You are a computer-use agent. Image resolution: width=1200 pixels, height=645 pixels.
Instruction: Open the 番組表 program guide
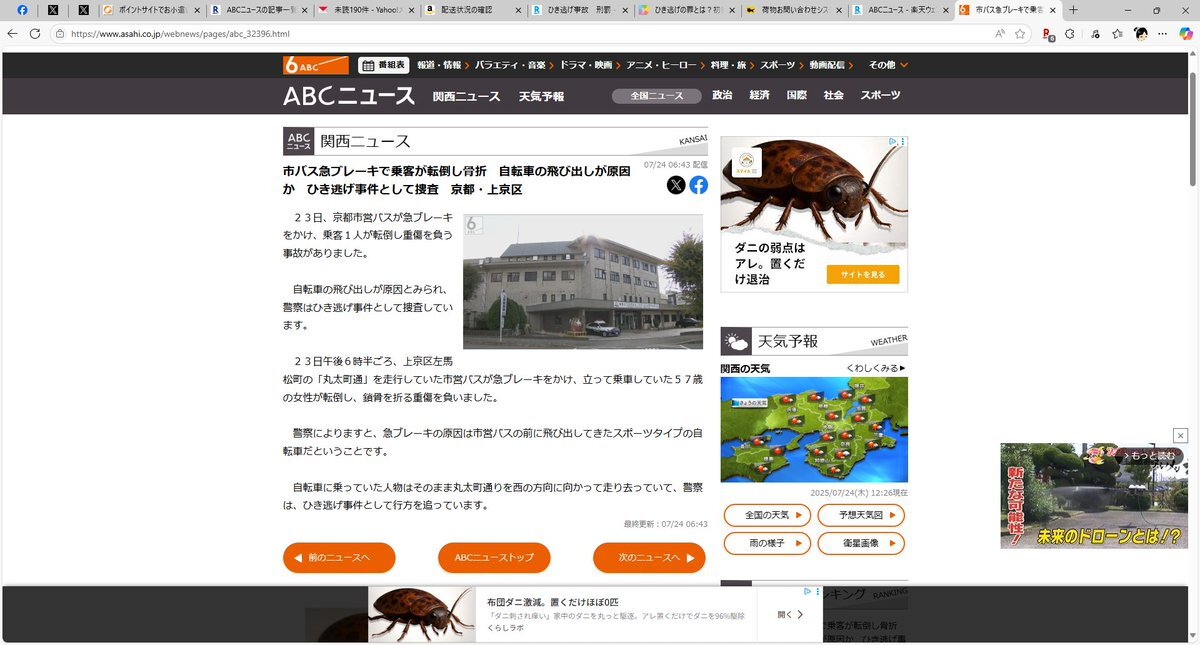(384, 65)
